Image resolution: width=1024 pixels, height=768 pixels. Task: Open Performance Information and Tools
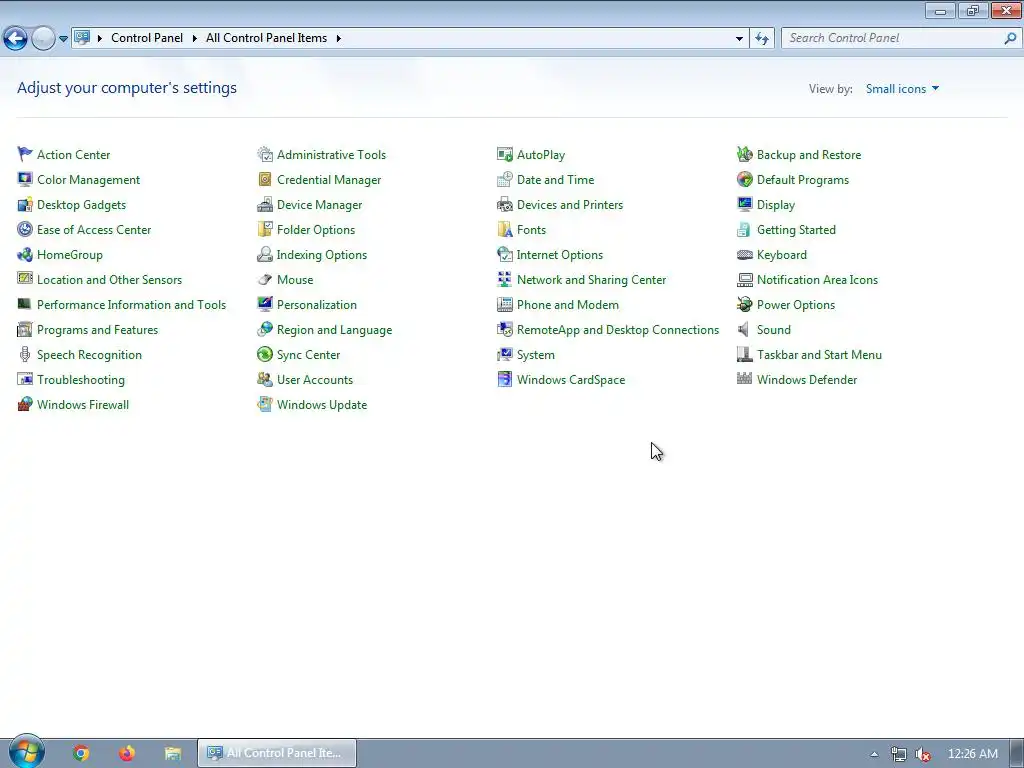pos(131,304)
